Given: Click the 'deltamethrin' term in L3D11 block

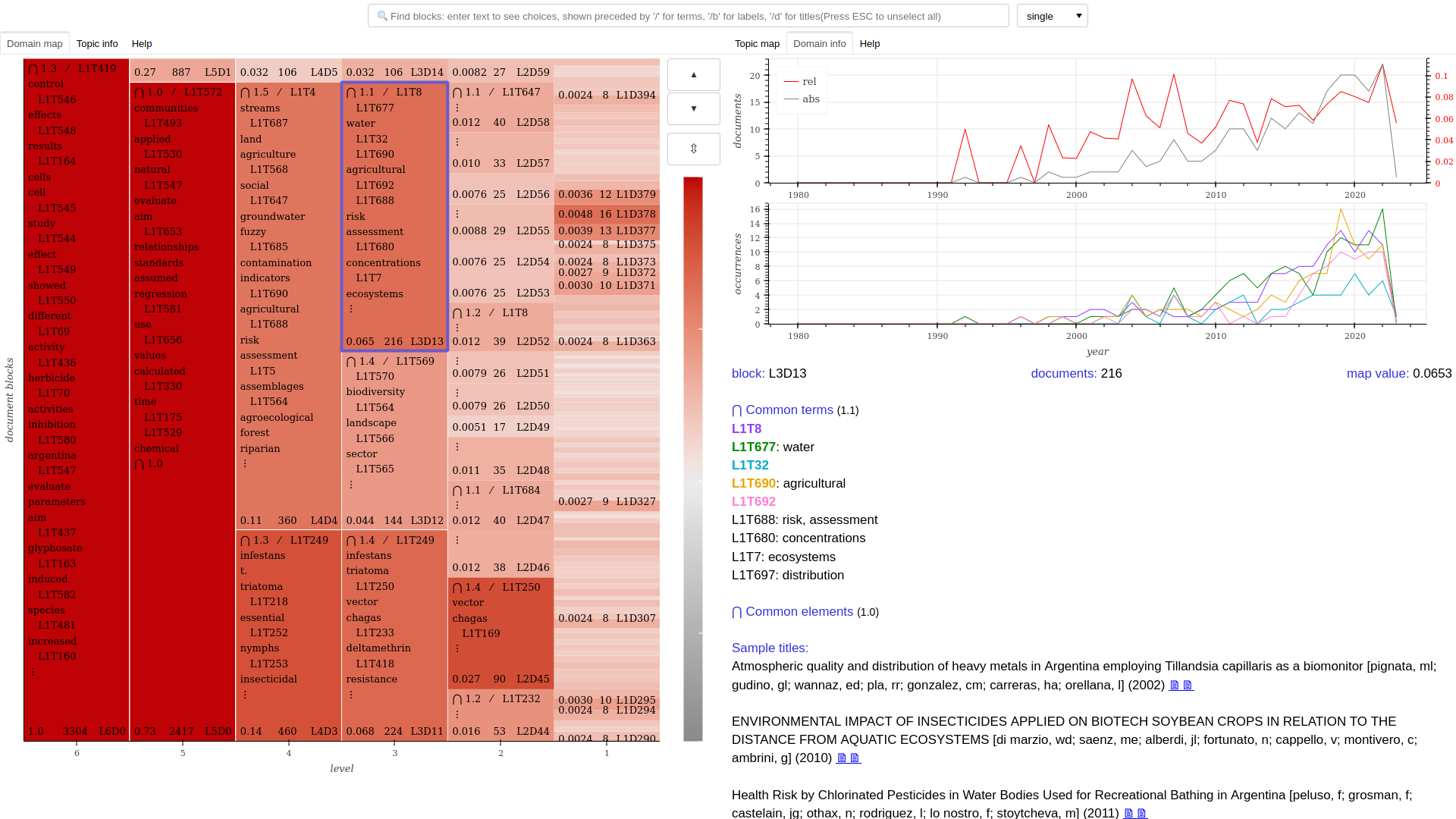Looking at the screenshot, I should [378, 648].
